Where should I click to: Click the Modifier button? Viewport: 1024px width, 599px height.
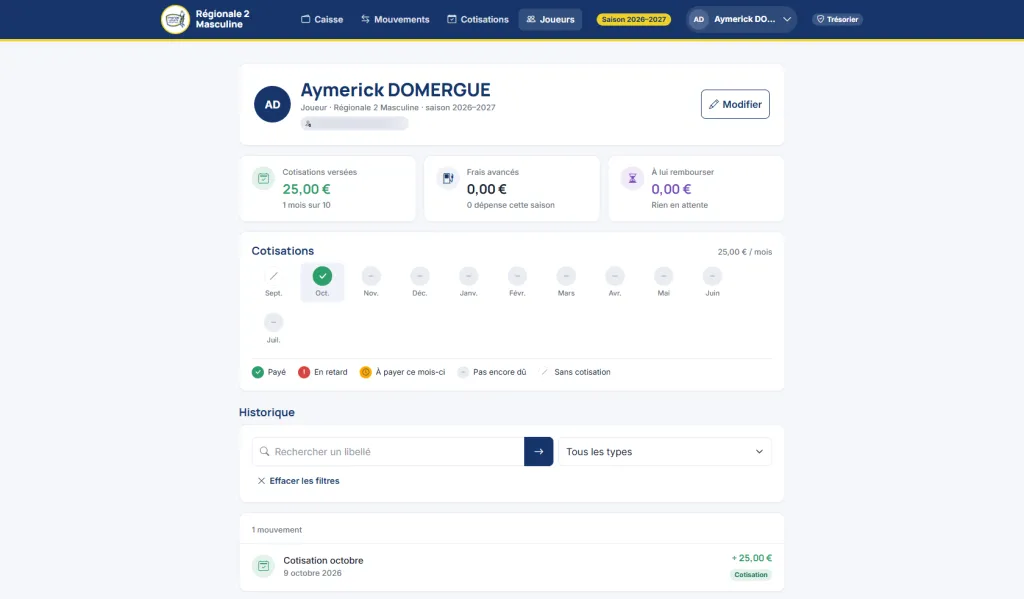coord(735,105)
